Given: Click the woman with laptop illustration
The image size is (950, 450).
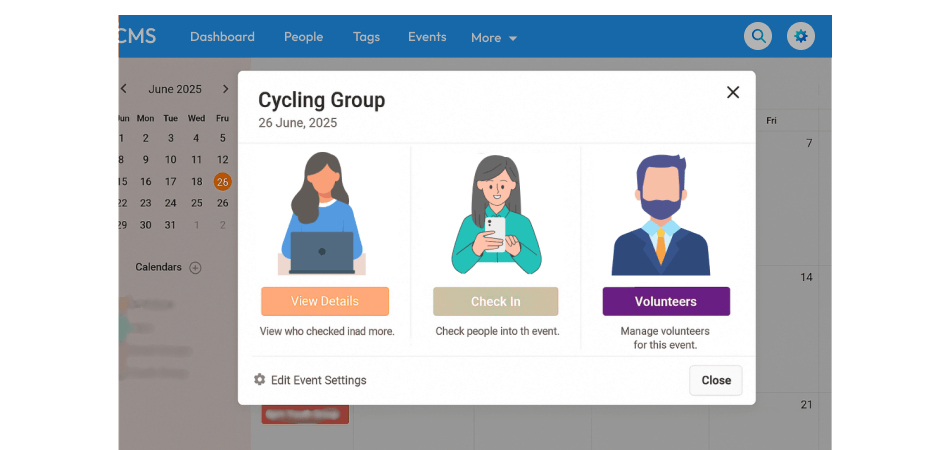Looking at the screenshot, I should 322,214.
